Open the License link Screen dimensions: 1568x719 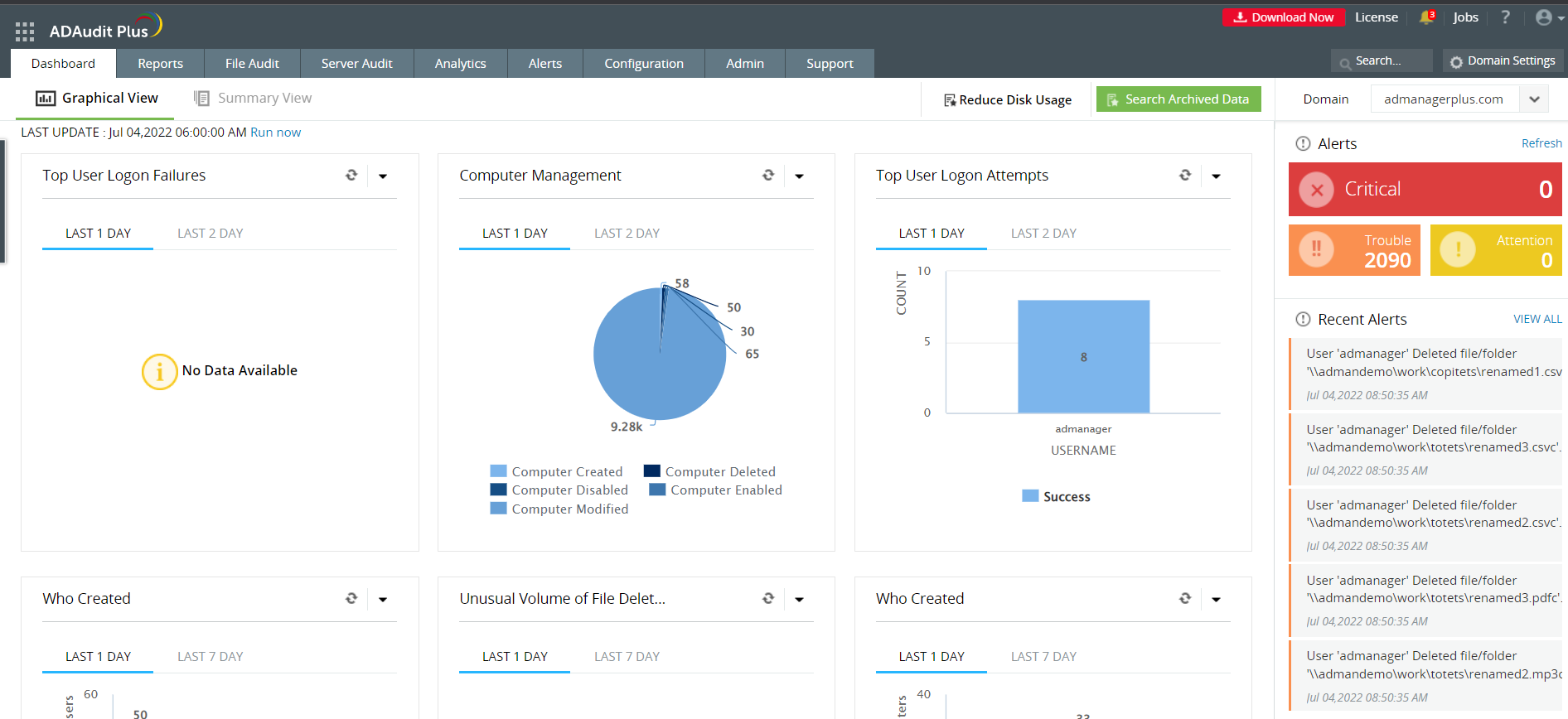pyautogui.click(x=1377, y=17)
